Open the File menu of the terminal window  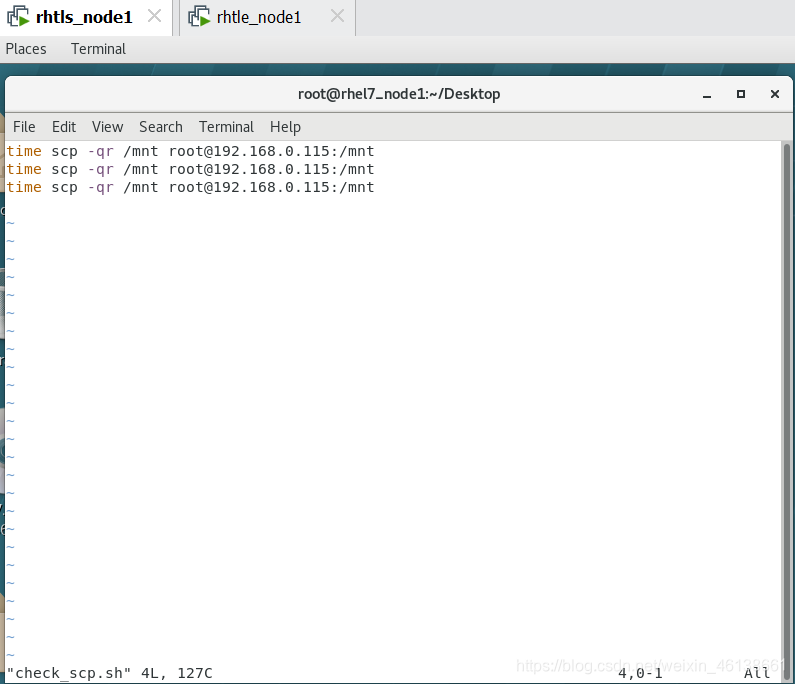tap(24, 127)
